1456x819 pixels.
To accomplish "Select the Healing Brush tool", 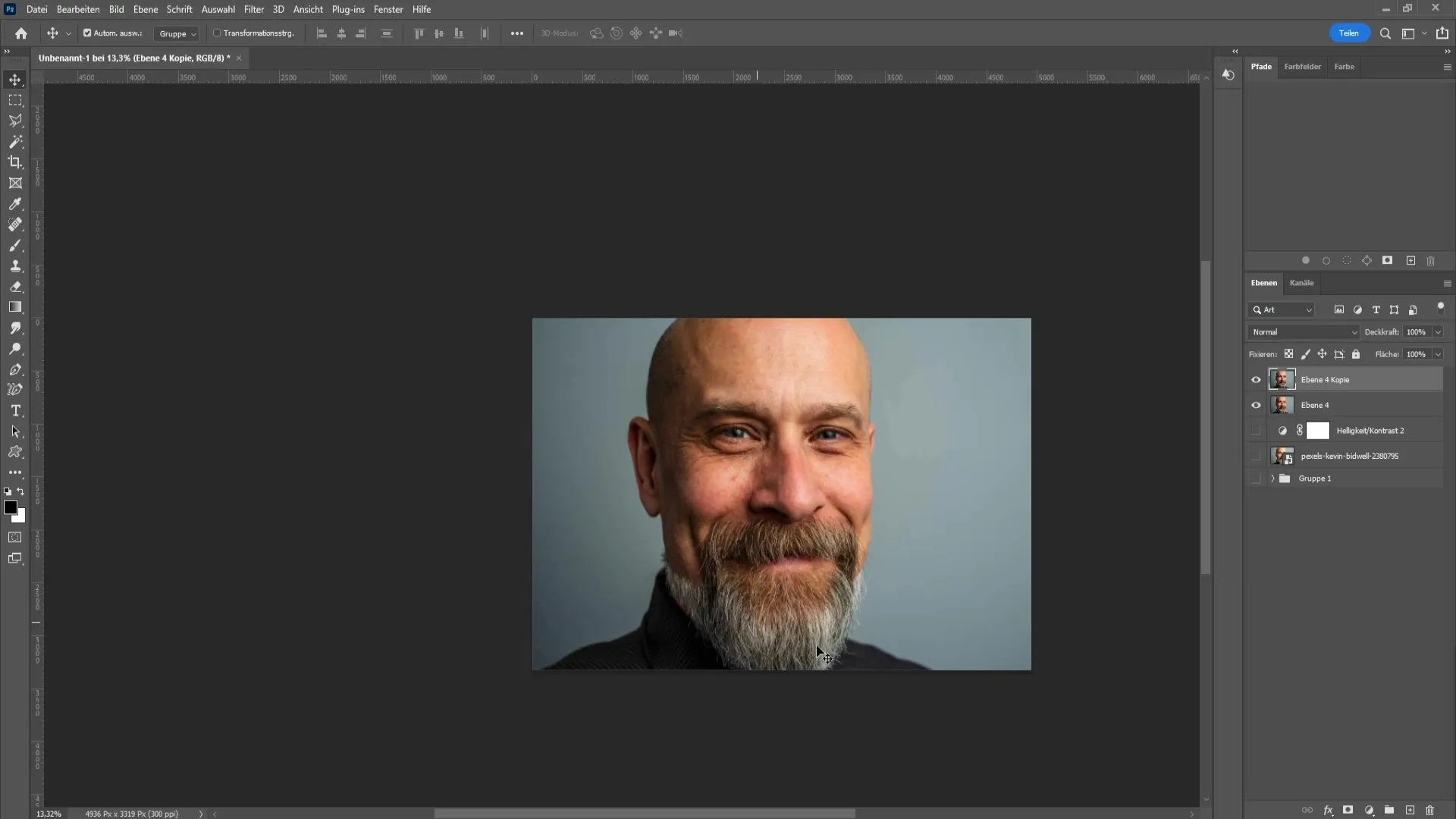I will [x=15, y=224].
